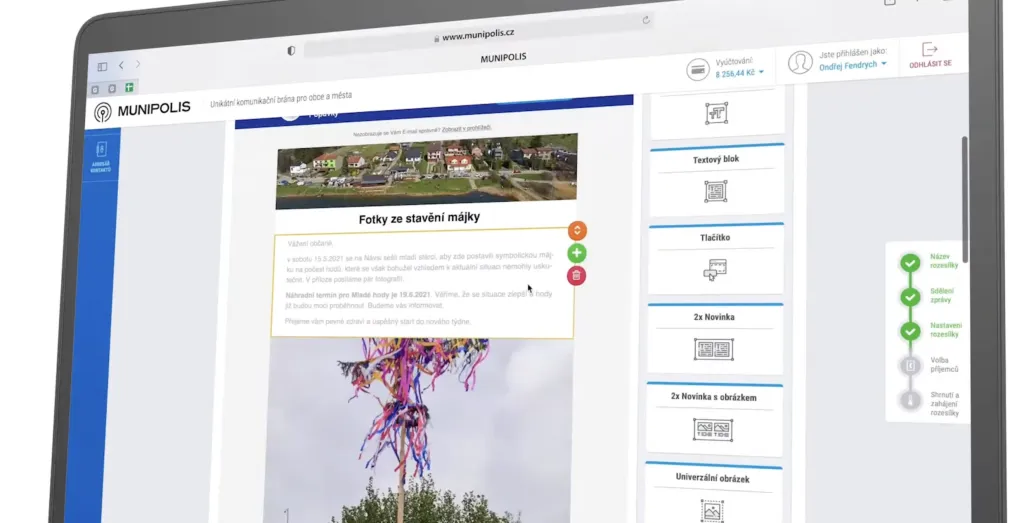Screen dimensions: 1024x523
Task: Click the heading block icon above Textový blok
Action: (716, 113)
